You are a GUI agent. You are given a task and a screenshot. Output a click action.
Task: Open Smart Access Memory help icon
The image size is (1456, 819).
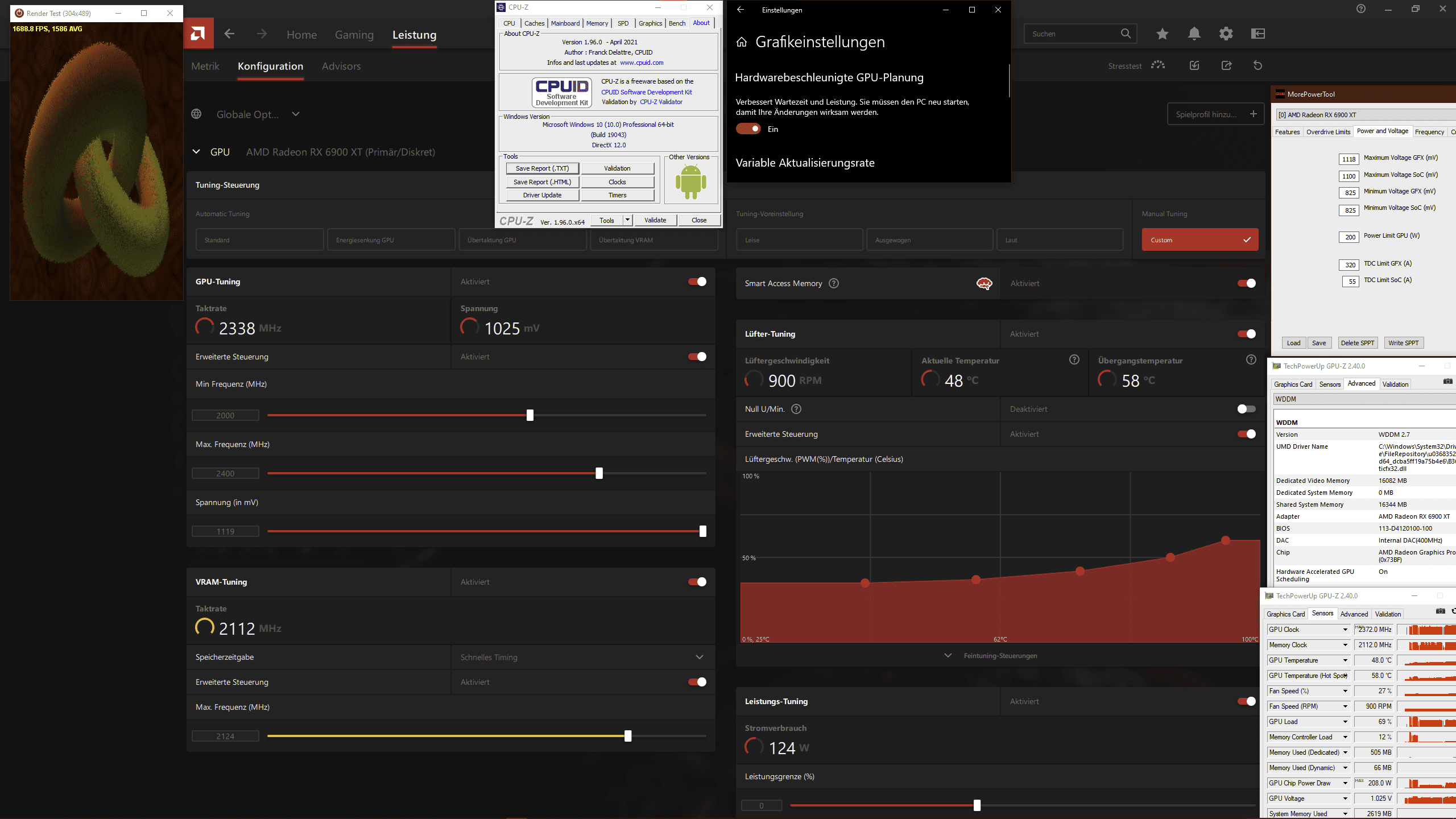pyautogui.click(x=834, y=283)
